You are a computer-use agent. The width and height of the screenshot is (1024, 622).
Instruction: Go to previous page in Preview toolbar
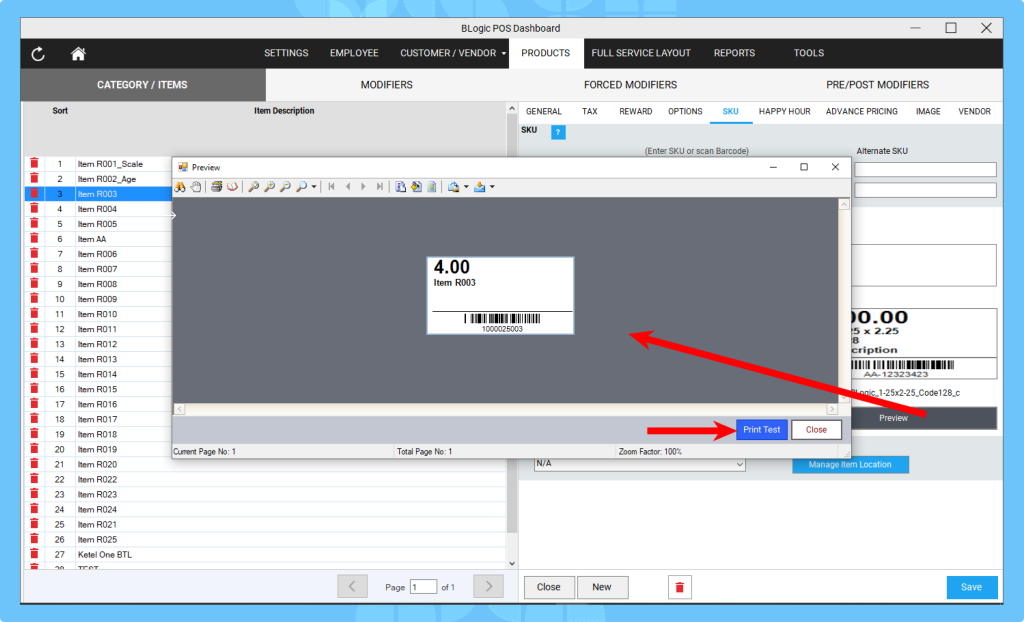(347, 187)
